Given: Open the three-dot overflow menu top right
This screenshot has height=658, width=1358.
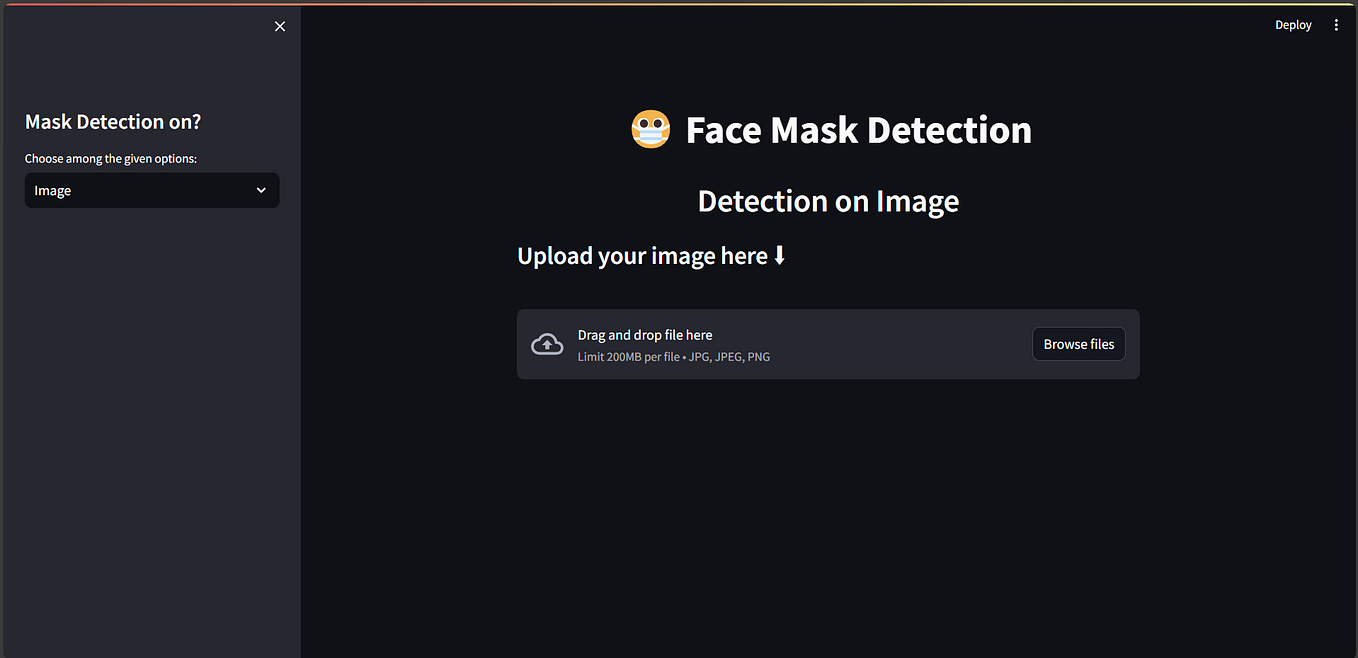Looking at the screenshot, I should point(1336,24).
